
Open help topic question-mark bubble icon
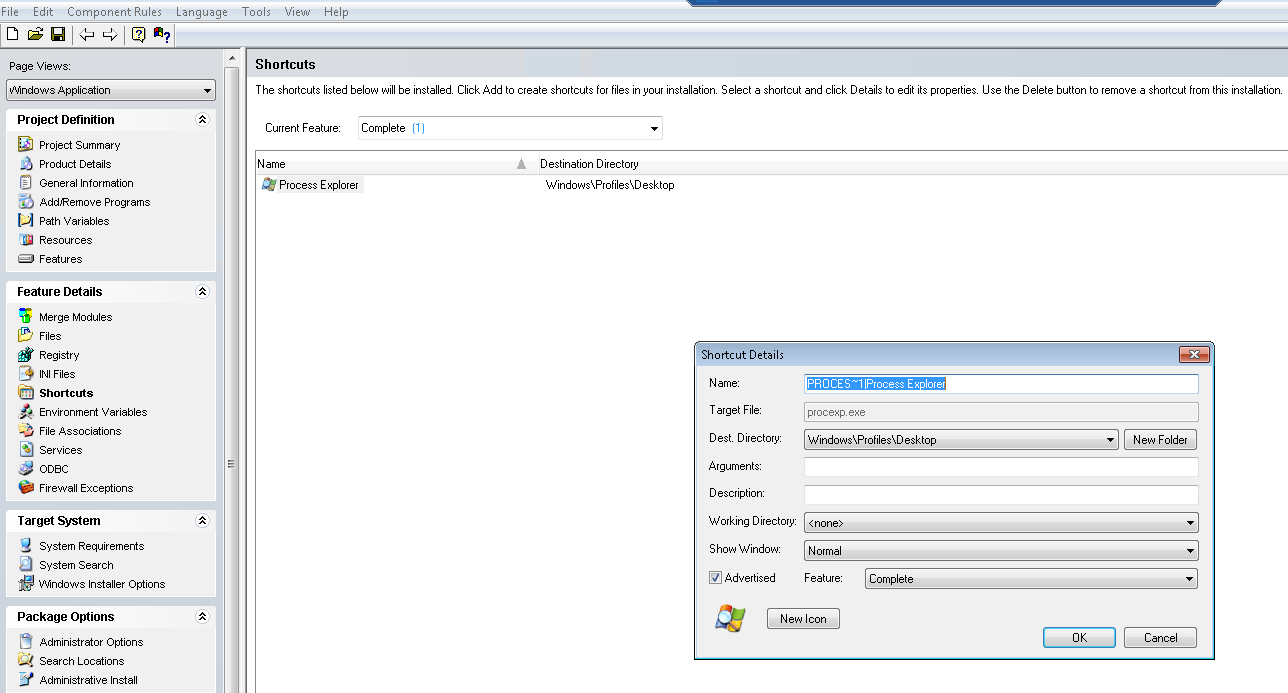pos(138,35)
